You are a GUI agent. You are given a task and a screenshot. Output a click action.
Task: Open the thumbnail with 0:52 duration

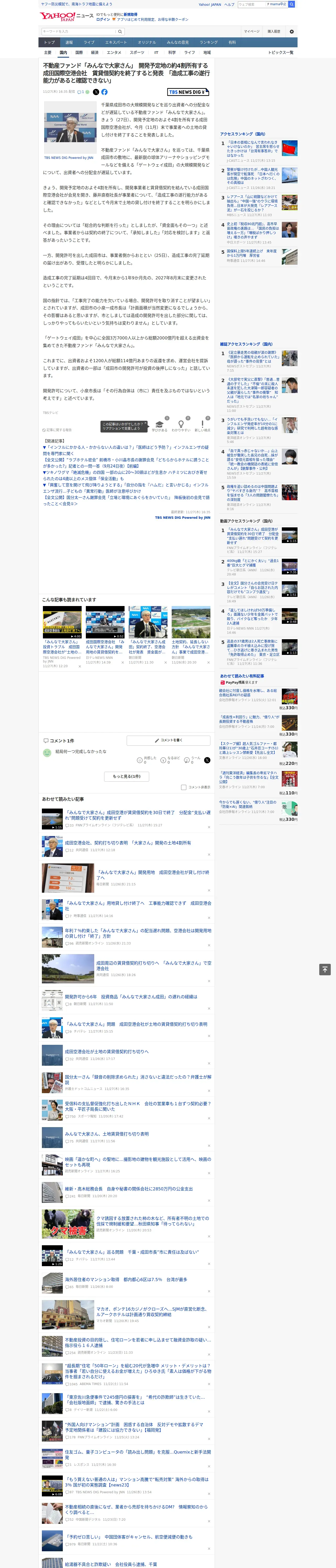tap(105, 621)
